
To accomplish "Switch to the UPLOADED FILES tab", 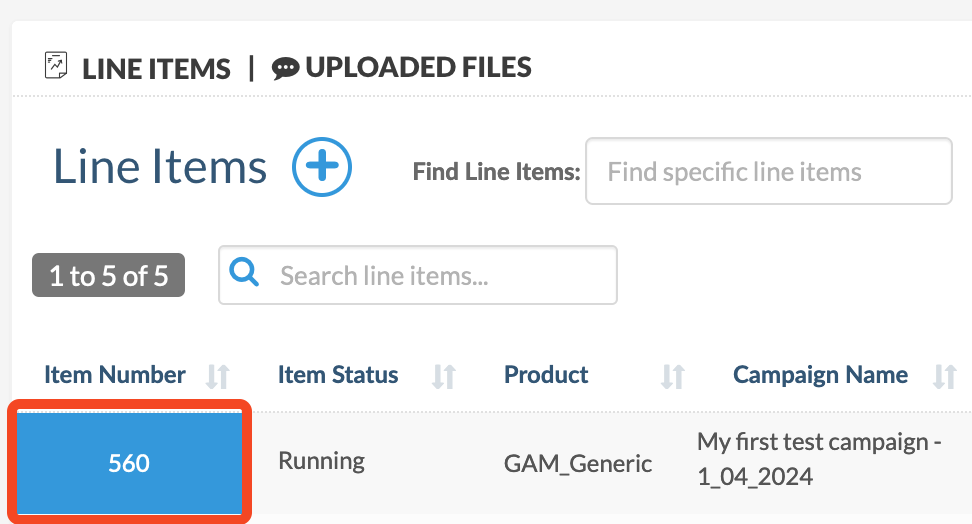I will 418,68.
